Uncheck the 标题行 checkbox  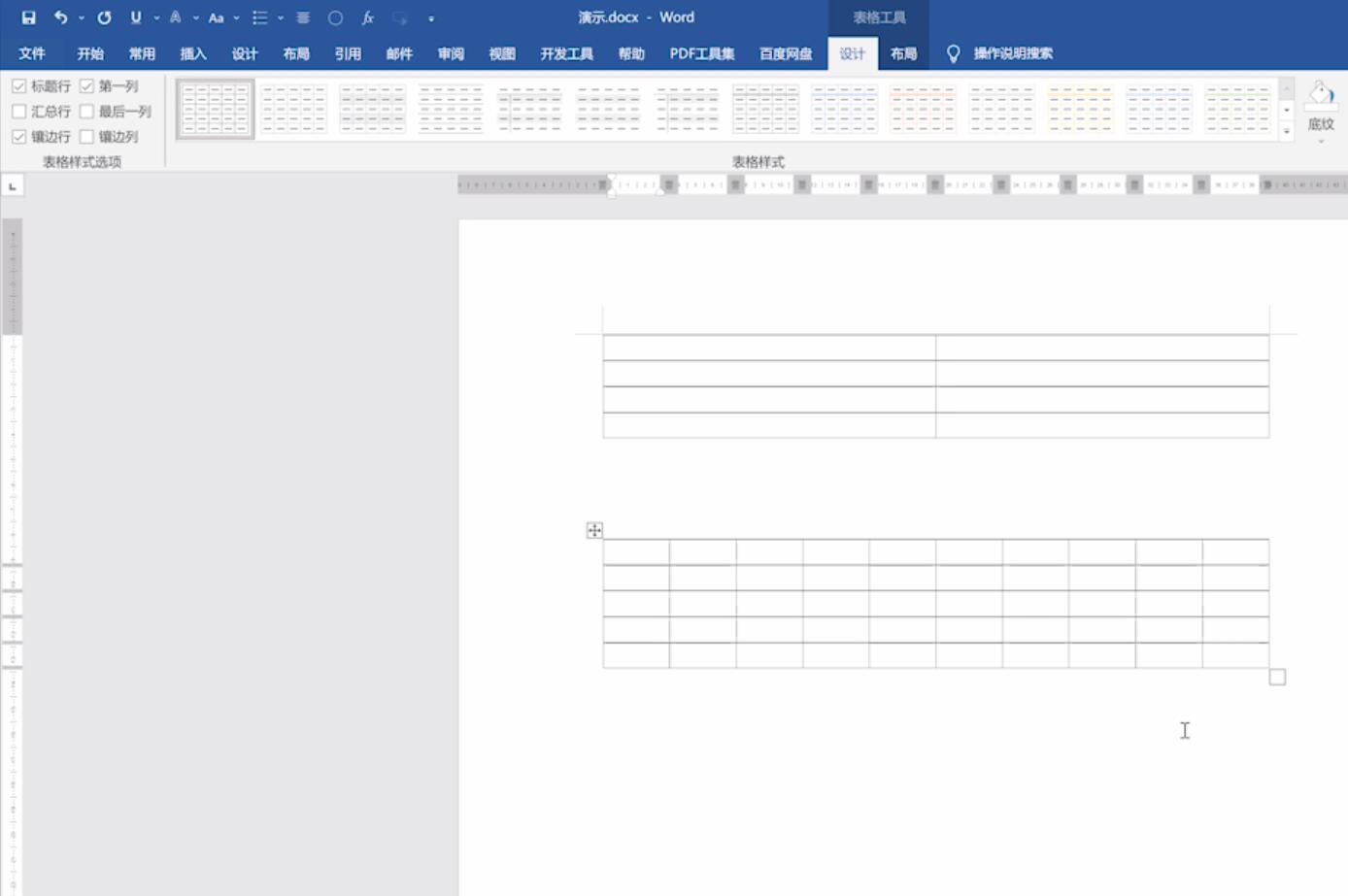click(18, 86)
